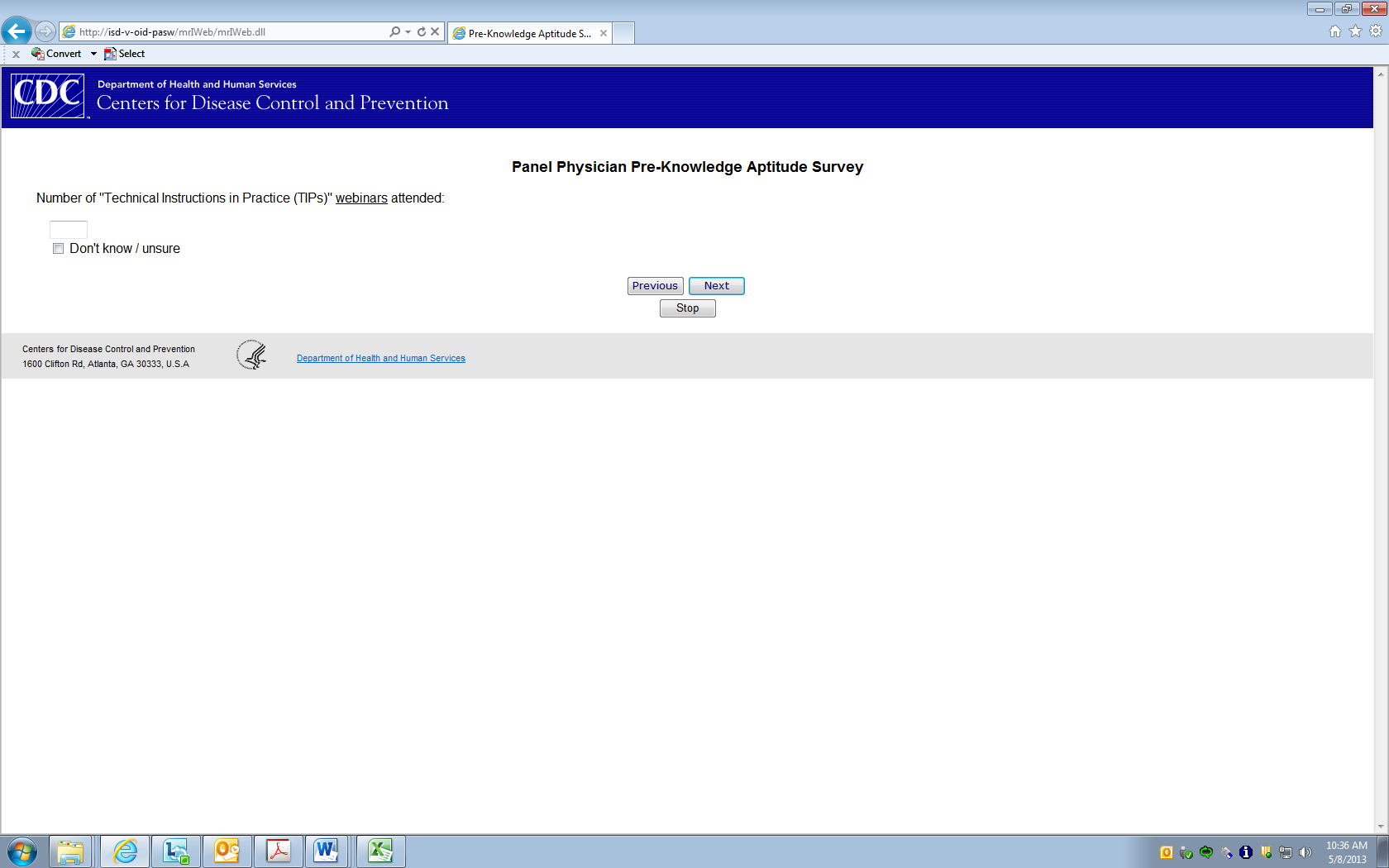The image size is (1389, 868).
Task: Switch to Internet Explorer in taskbar
Action: coord(125,851)
